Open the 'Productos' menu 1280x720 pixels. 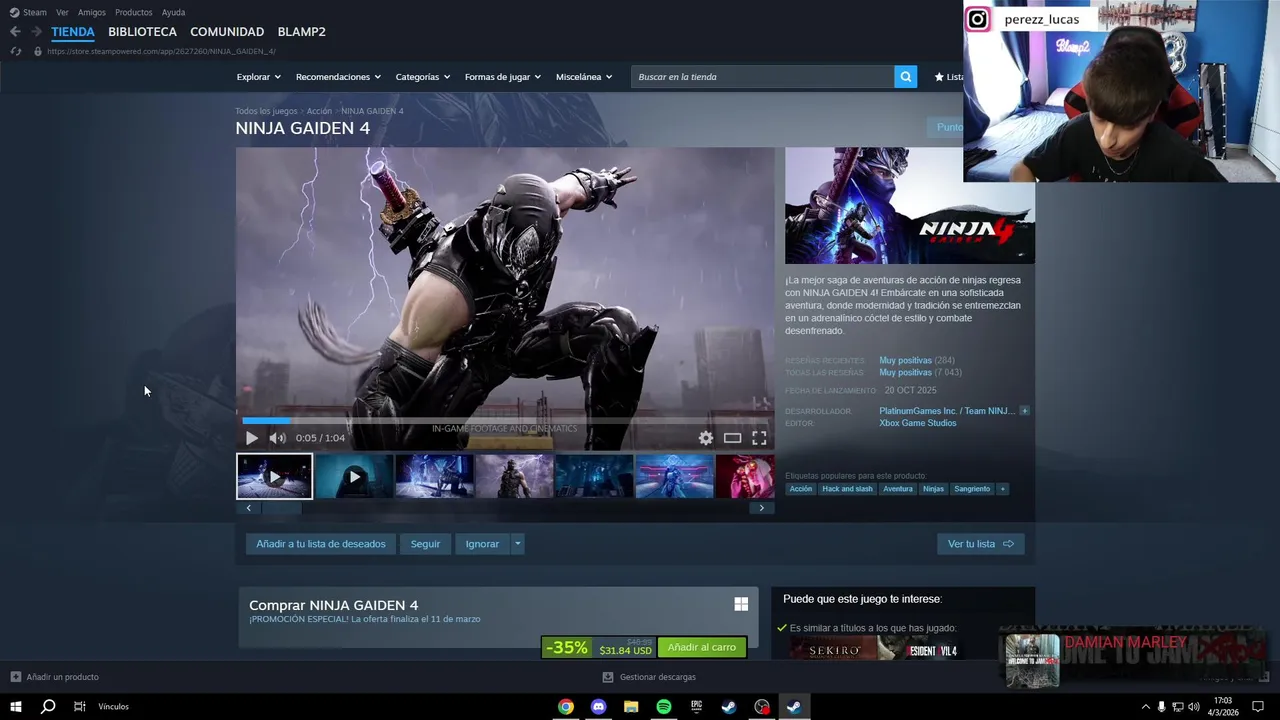coord(134,12)
